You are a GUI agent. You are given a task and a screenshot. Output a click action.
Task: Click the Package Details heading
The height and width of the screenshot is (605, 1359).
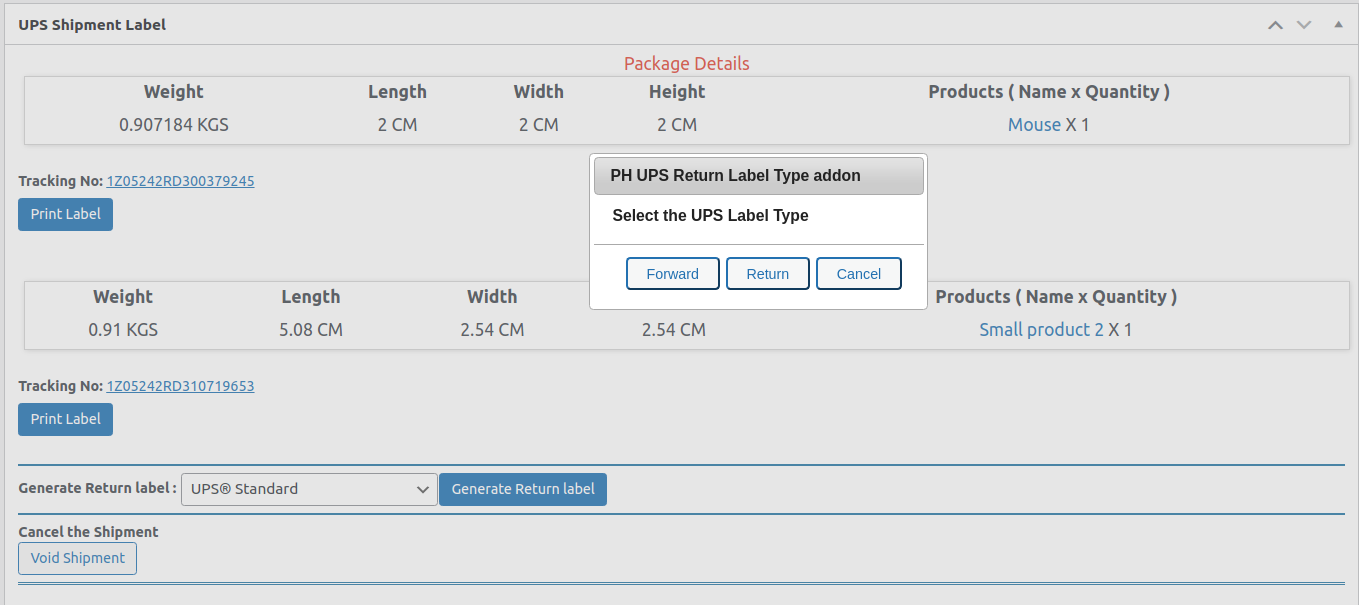[x=686, y=64]
